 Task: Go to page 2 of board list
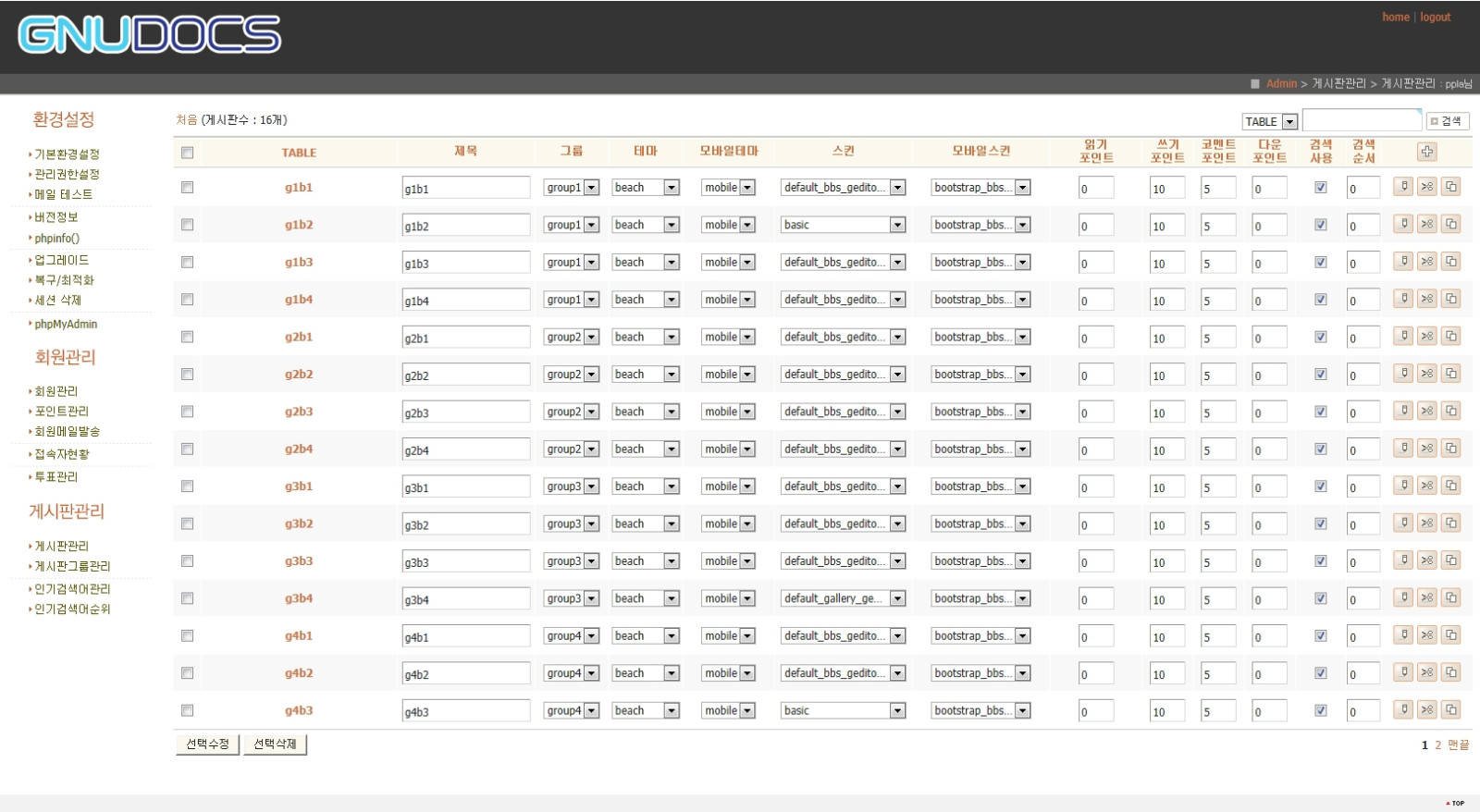(1437, 745)
